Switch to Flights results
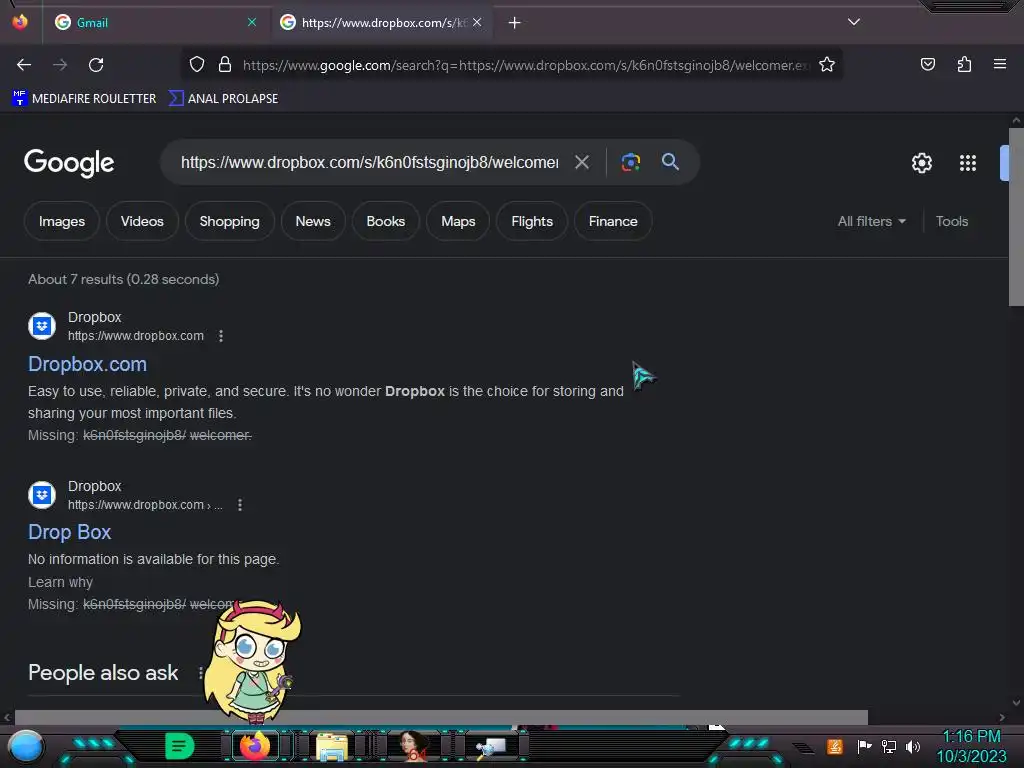1024x768 pixels. pyautogui.click(x=532, y=221)
